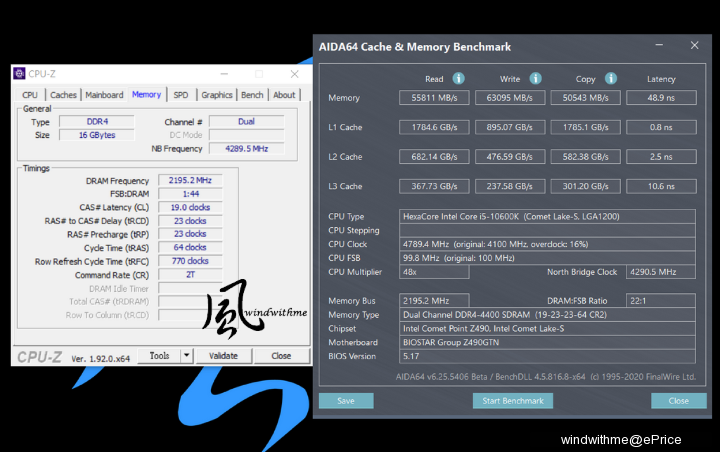Click L2 Cache Write value 476.59 GB/s
This screenshot has height=452, width=720.
(510, 157)
